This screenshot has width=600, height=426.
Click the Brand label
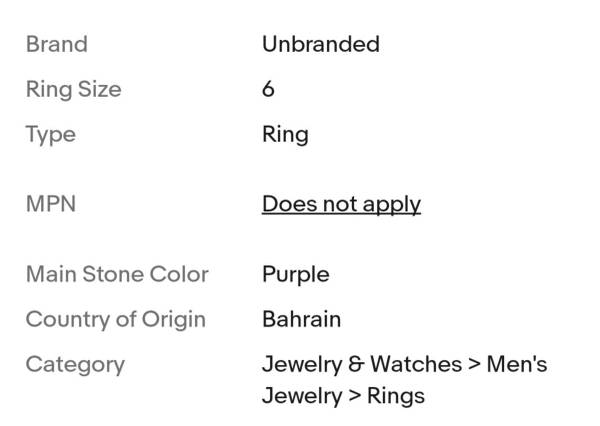(56, 44)
